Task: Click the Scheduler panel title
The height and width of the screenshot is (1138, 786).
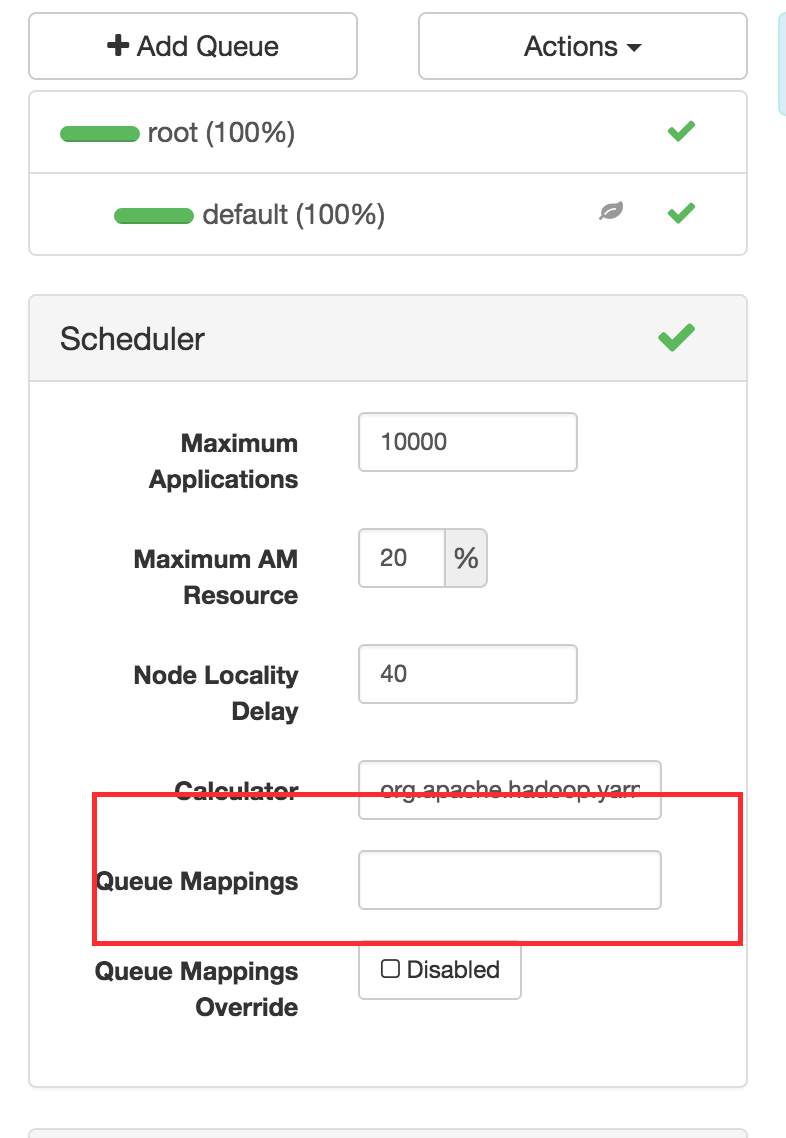Action: coord(131,338)
